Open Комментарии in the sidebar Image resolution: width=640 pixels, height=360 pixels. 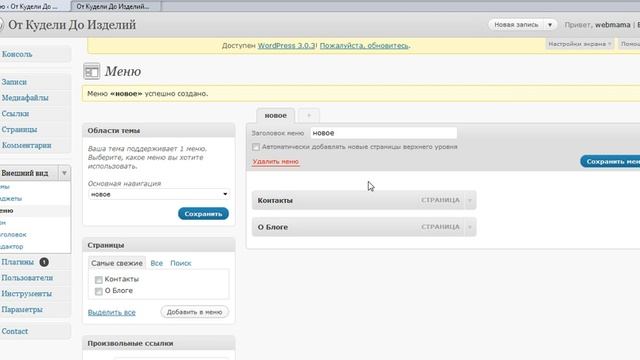(27, 145)
